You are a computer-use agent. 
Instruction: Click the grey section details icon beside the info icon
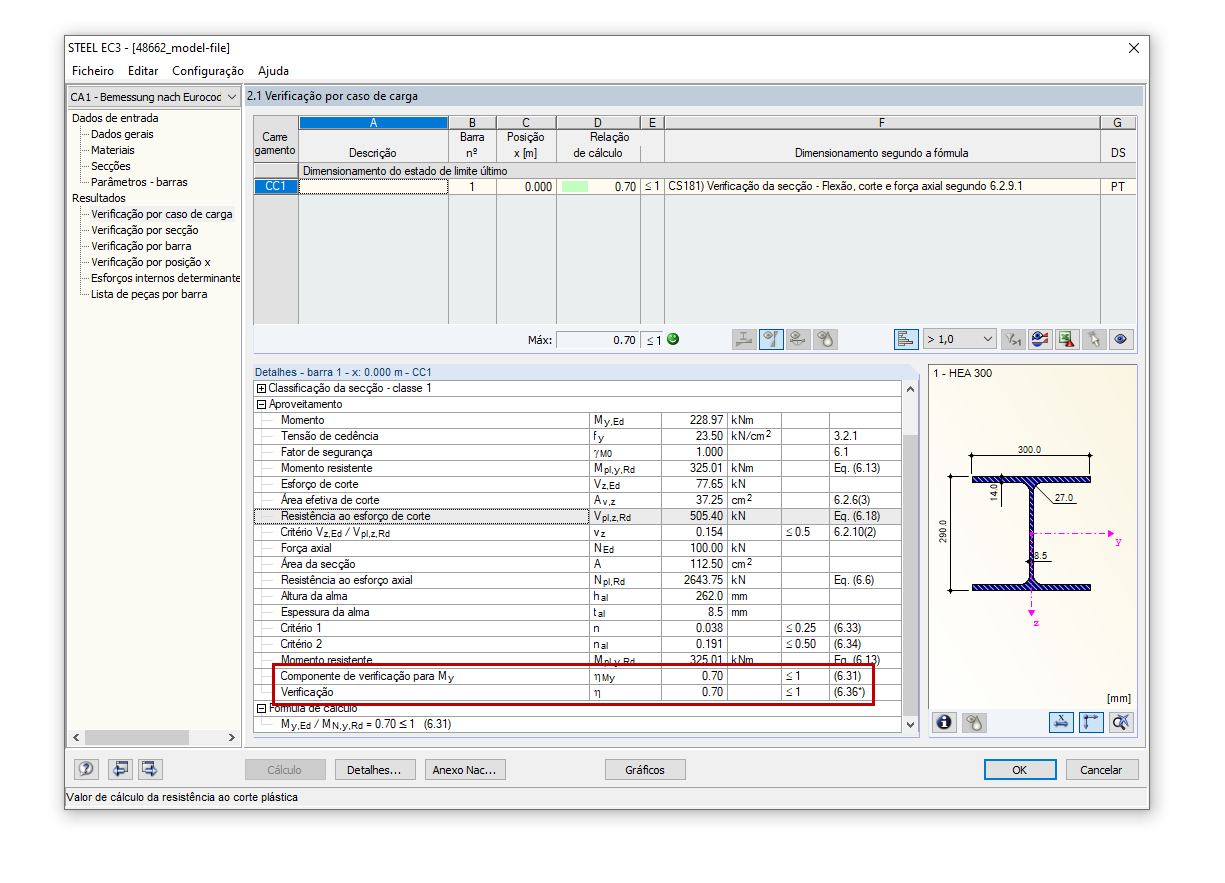975,722
